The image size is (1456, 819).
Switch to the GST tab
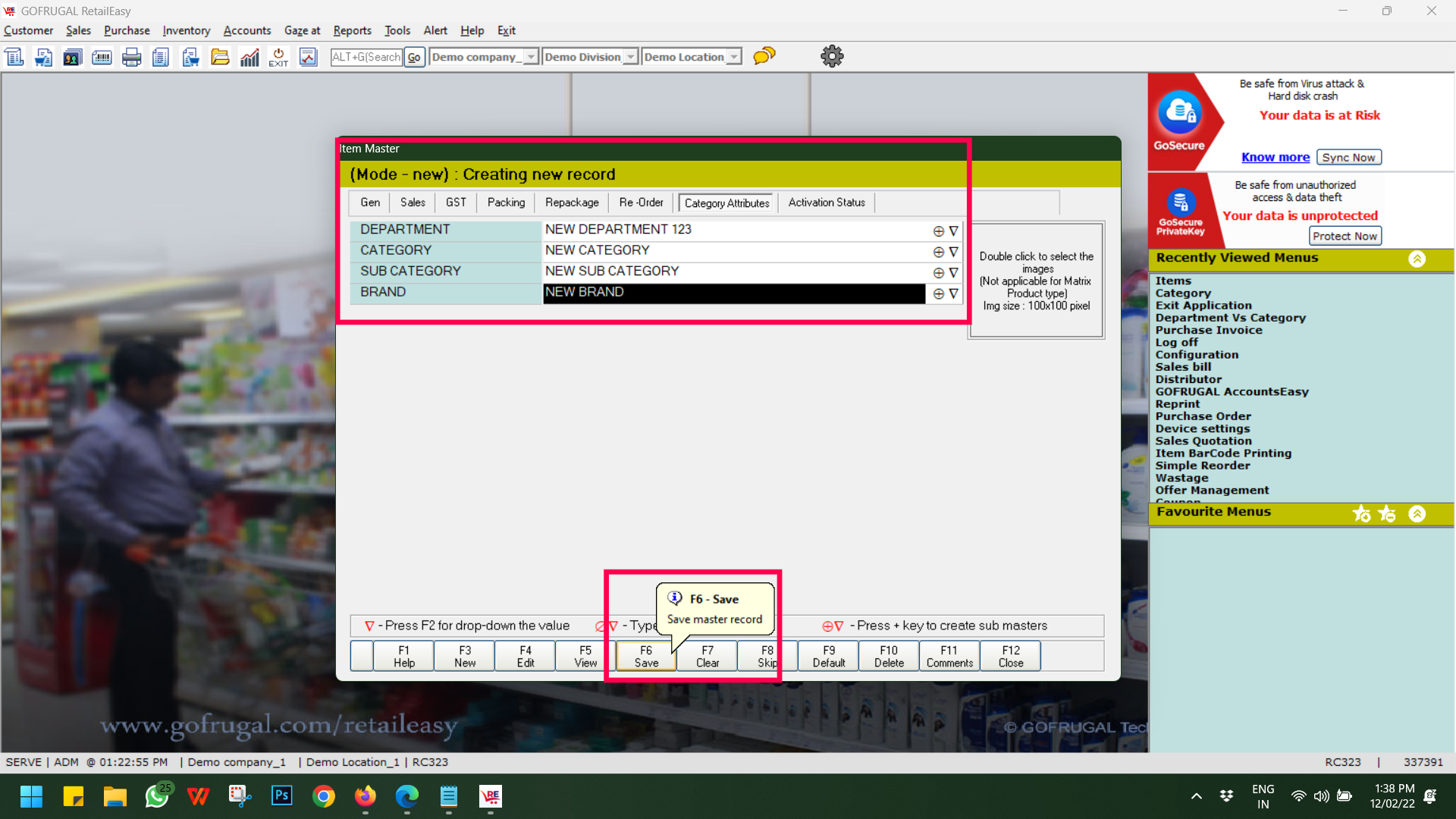[456, 202]
